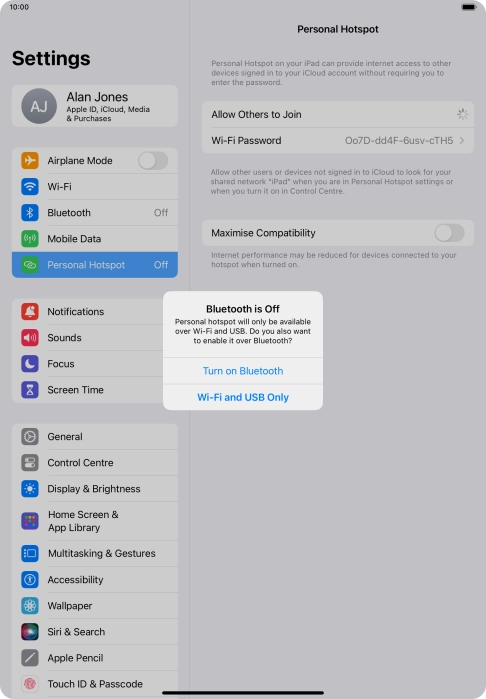Open the Focus moon icon
The width and height of the screenshot is (486, 699).
tap(30, 364)
